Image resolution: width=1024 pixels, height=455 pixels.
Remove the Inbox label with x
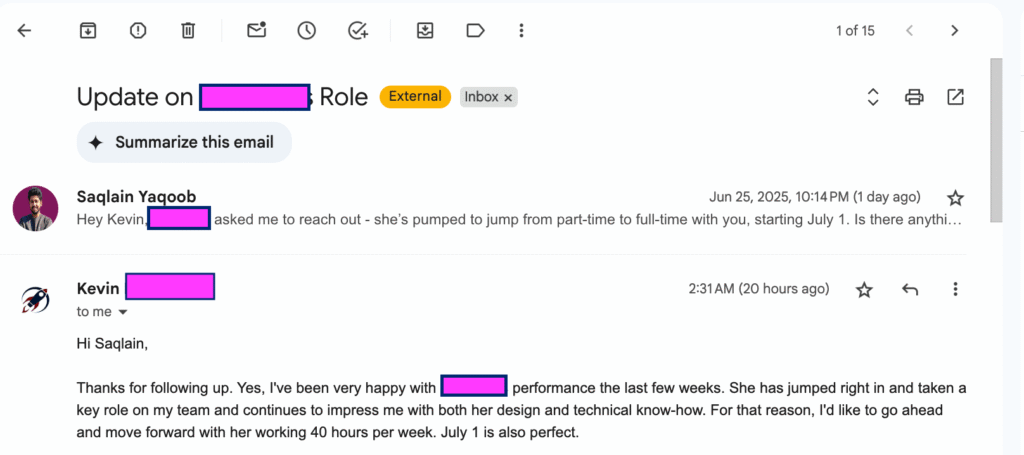pyautogui.click(x=508, y=98)
